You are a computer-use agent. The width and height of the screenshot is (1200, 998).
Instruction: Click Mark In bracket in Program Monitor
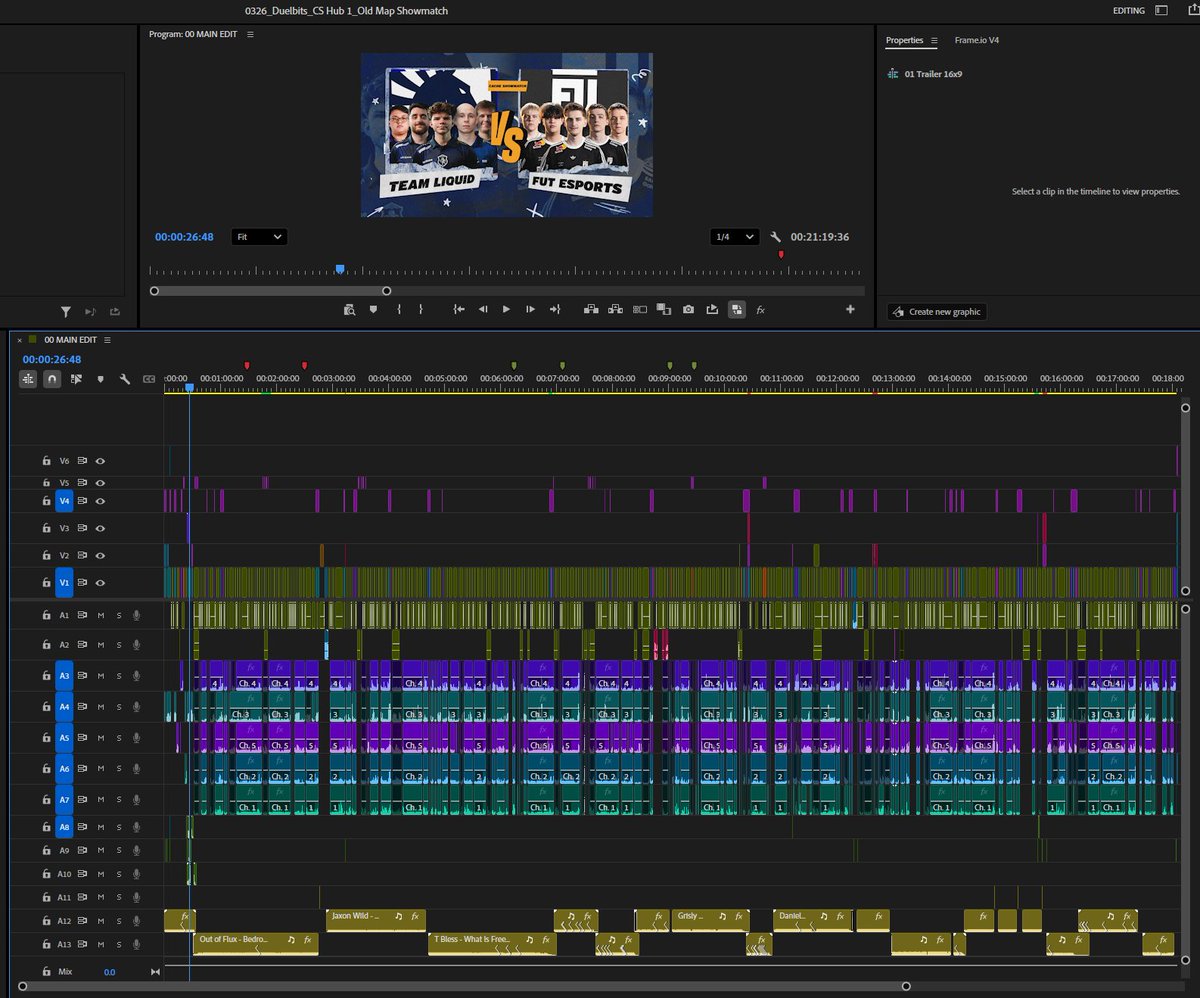399,310
